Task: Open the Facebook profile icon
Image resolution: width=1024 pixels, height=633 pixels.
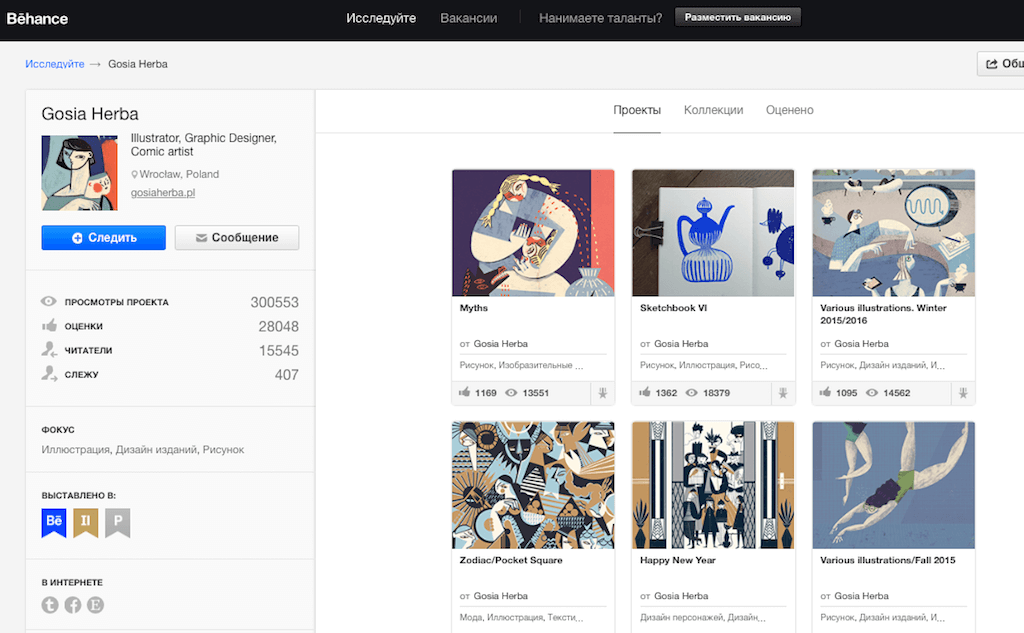Action: click(73, 605)
